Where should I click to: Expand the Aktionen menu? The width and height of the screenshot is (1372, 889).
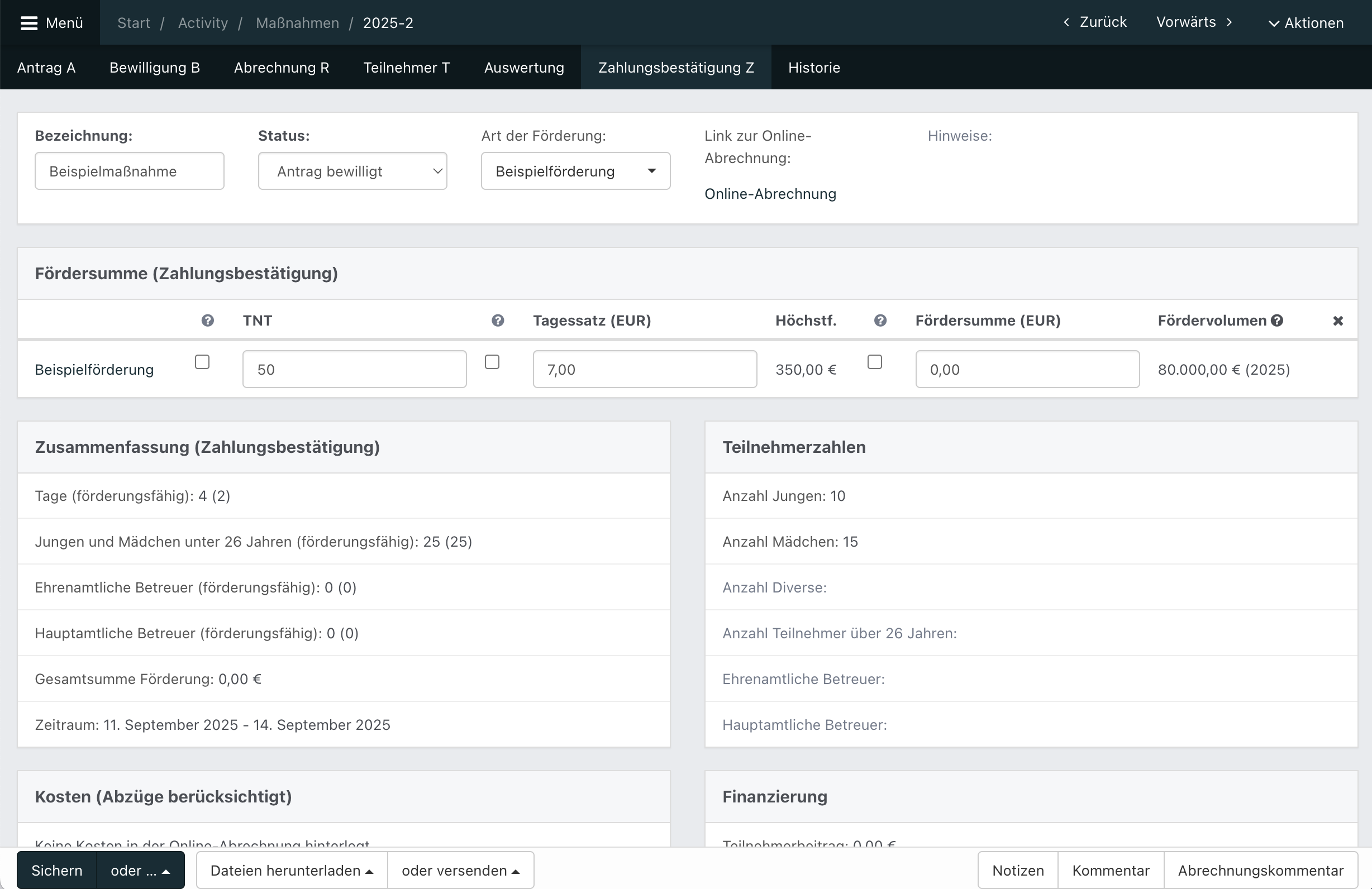tap(1306, 23)
